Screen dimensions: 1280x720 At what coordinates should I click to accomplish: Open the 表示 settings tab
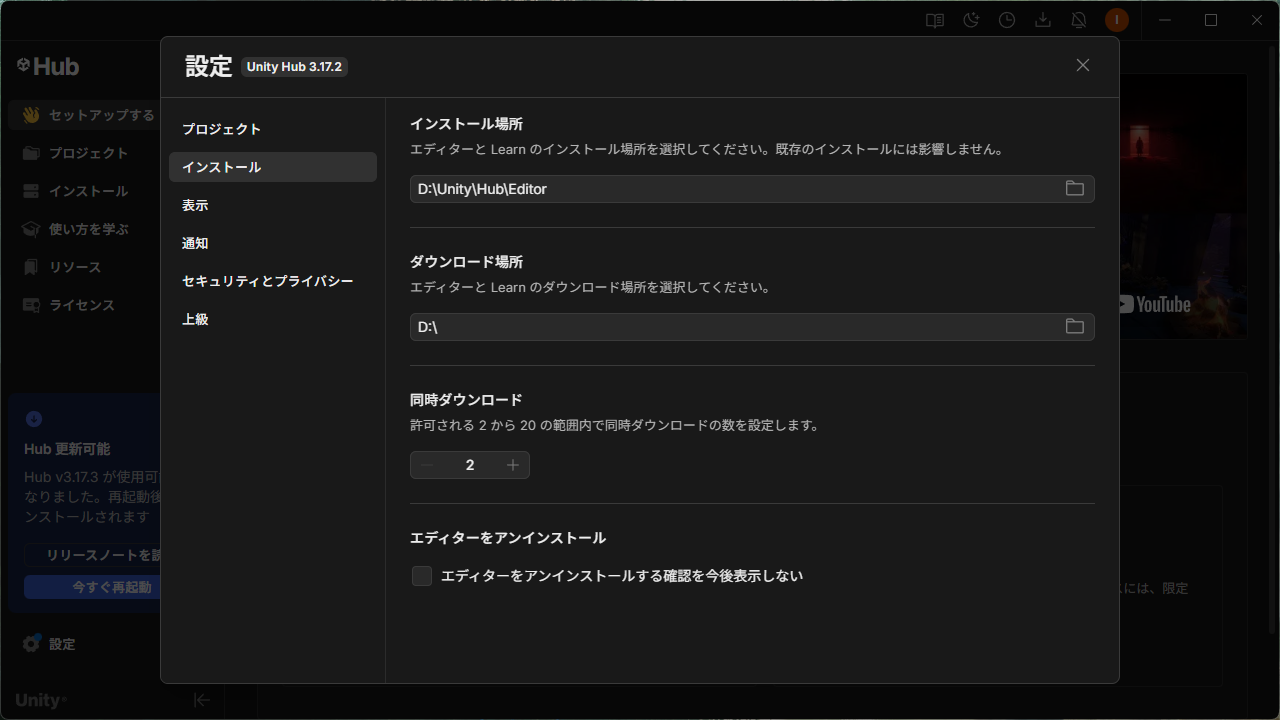click(195, 205)
